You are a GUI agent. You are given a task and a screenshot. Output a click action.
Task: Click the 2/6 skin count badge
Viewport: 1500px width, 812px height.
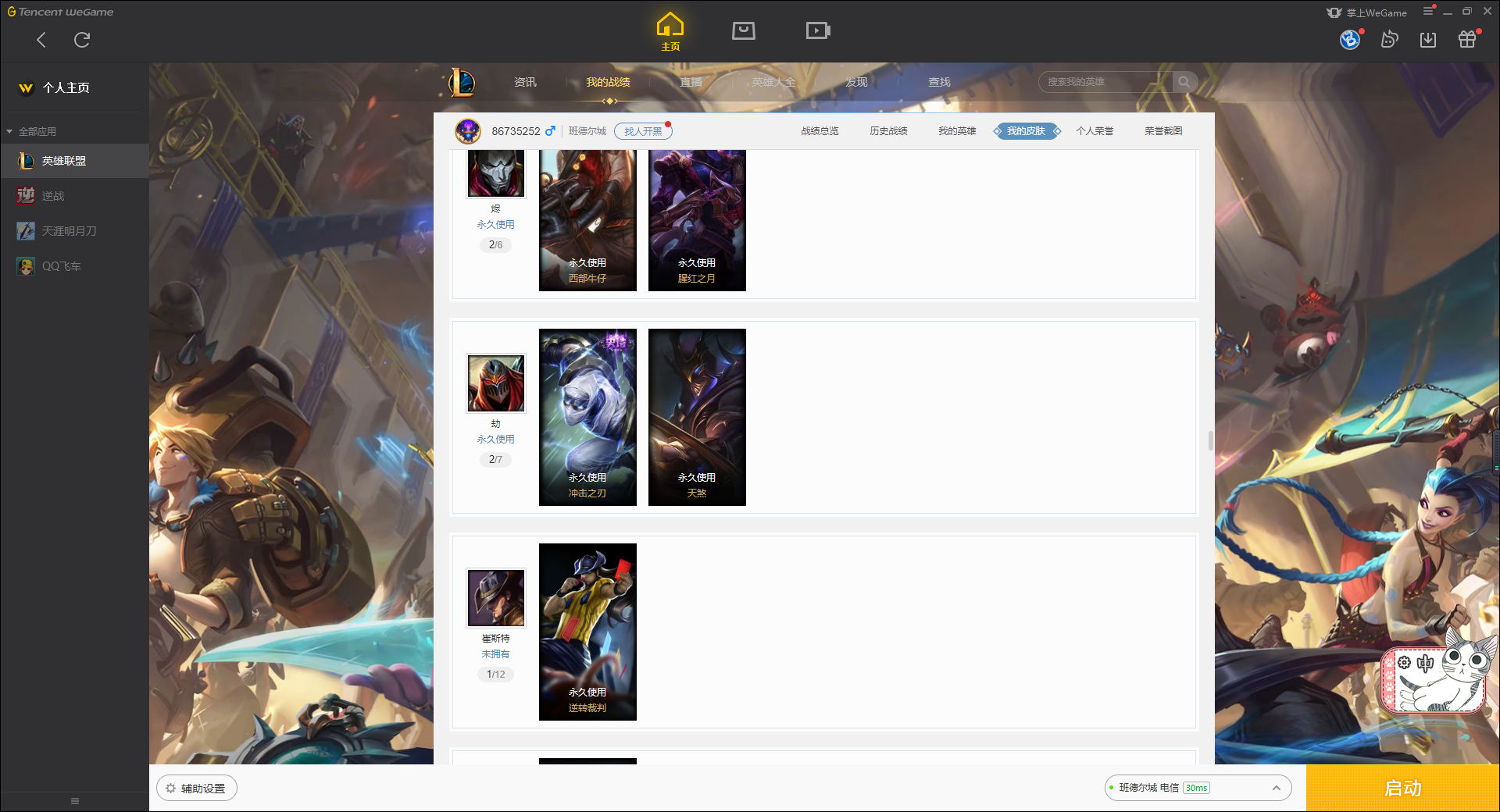(495, 244)
